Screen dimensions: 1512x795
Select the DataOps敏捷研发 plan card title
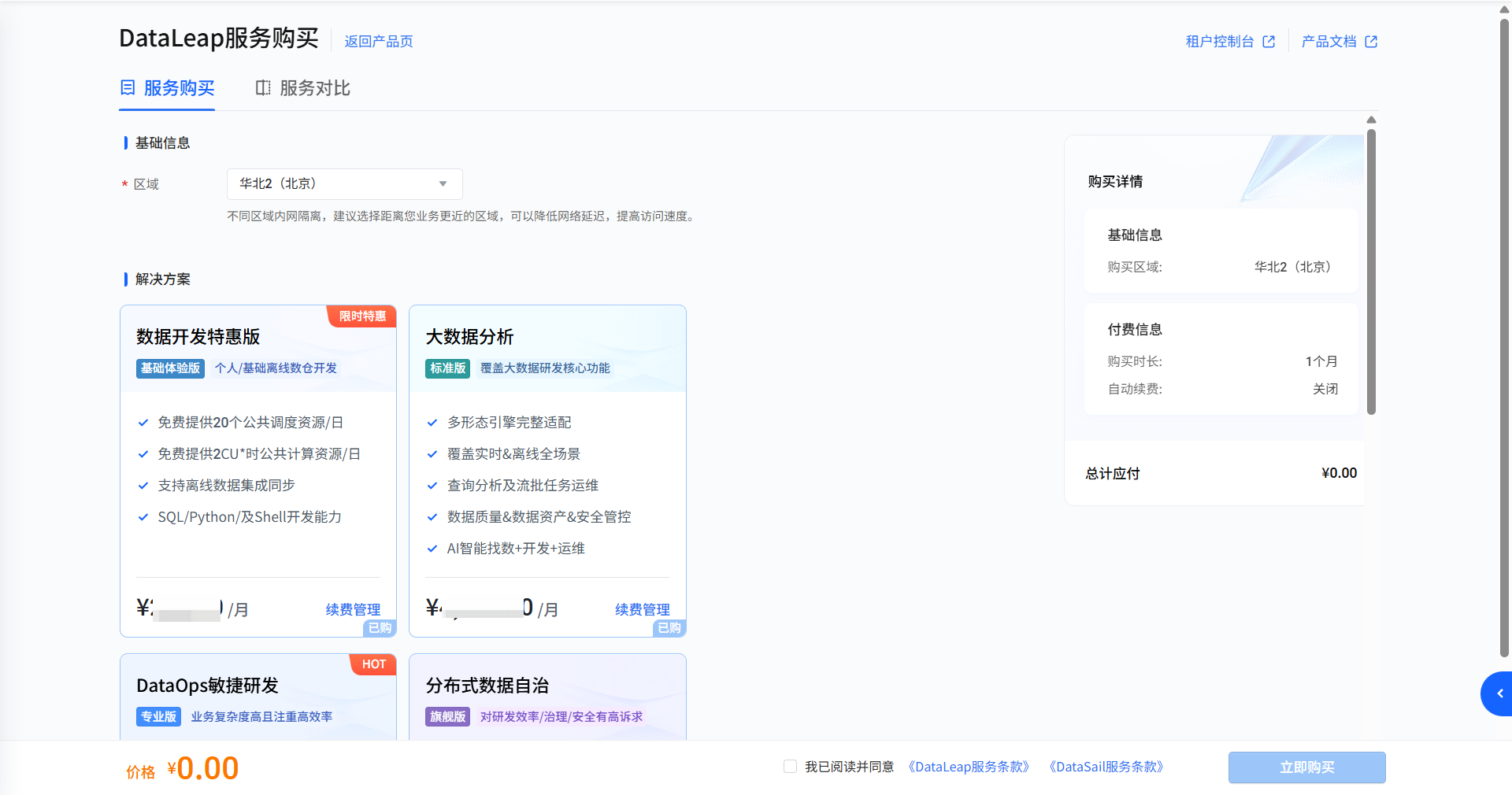(208, 686)
